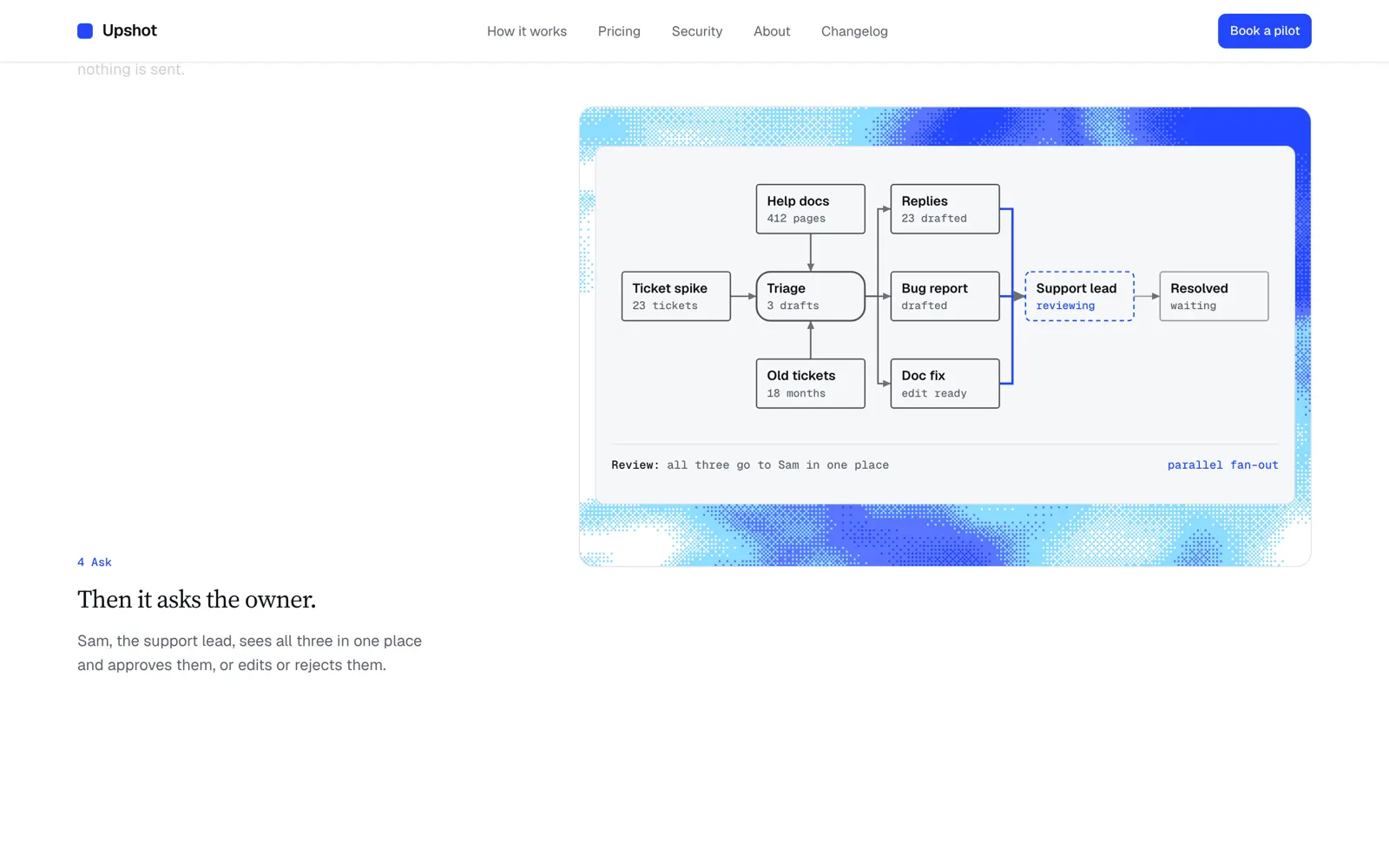Click the 'Review: all three go to Sam' caption
Image resolution: width=1389 pixels, height=868 pixels.
750,465
